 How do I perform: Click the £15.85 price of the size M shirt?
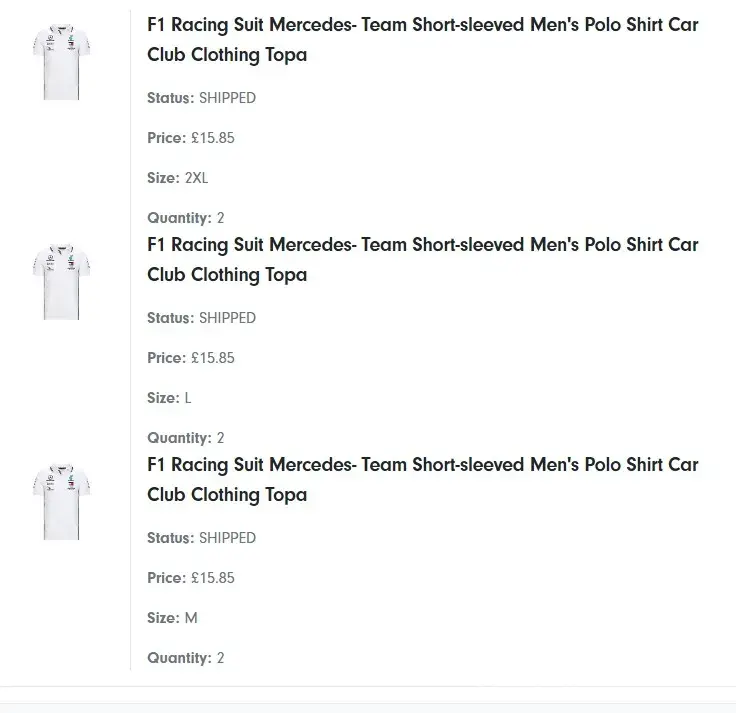[212, 578]
